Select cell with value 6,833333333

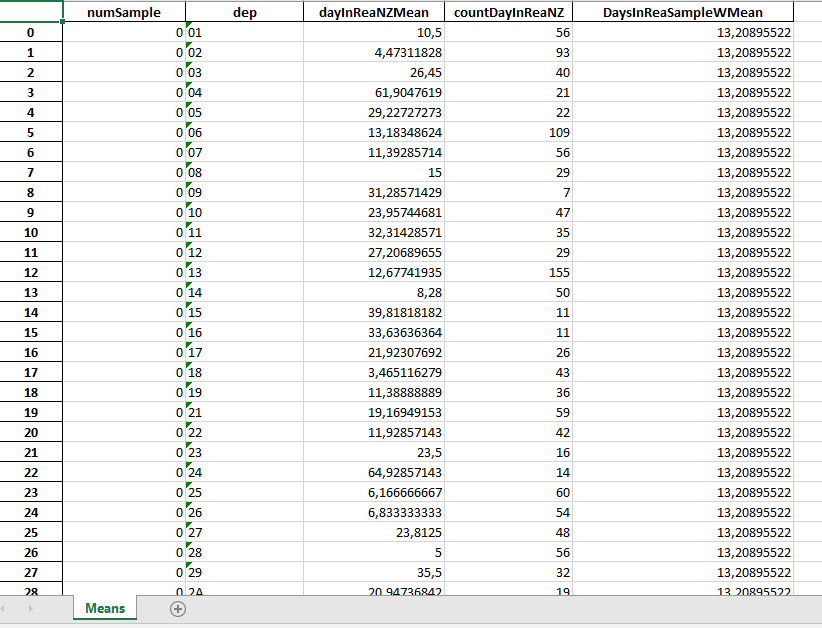pos(374,512)
